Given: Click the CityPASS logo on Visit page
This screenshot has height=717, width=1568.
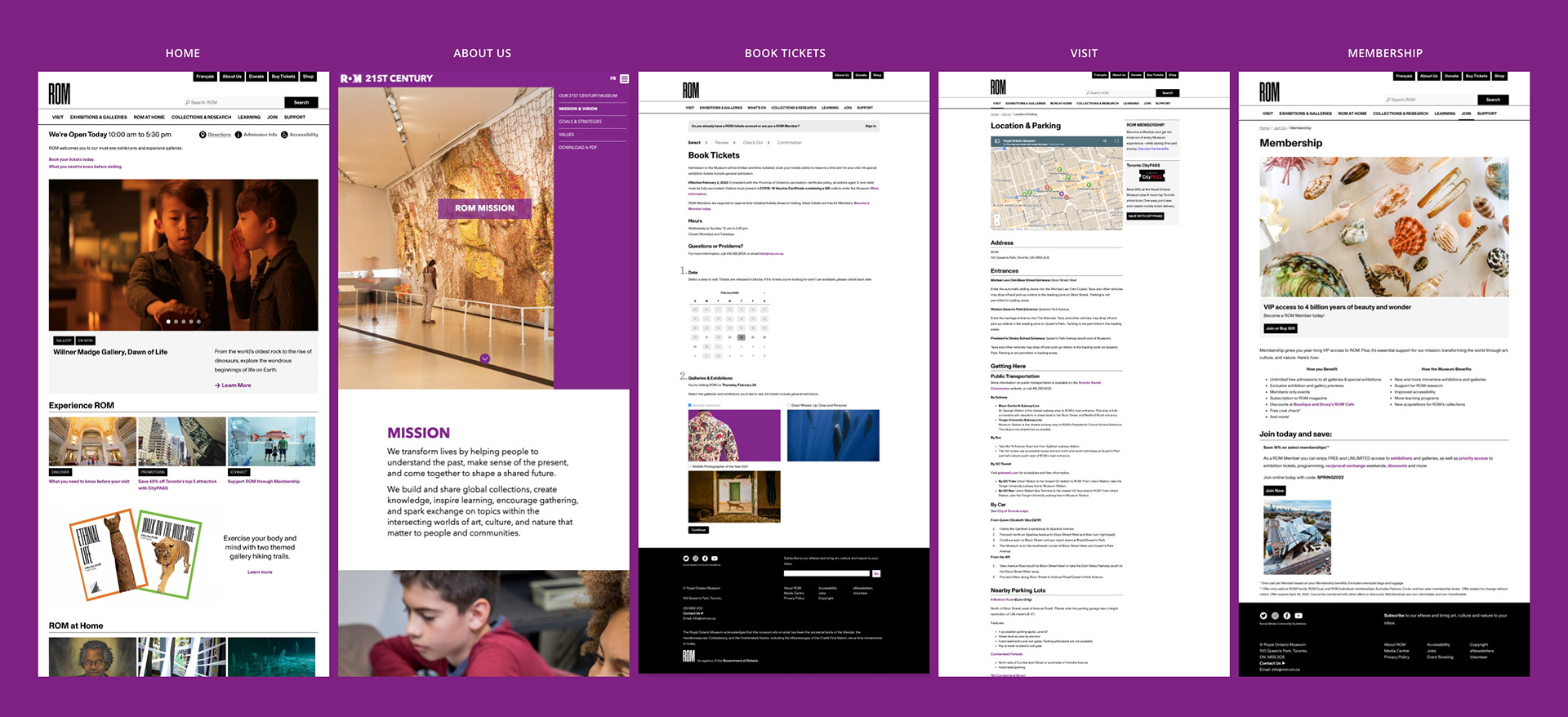Looking at the screenshot, I should [1152, 176].
